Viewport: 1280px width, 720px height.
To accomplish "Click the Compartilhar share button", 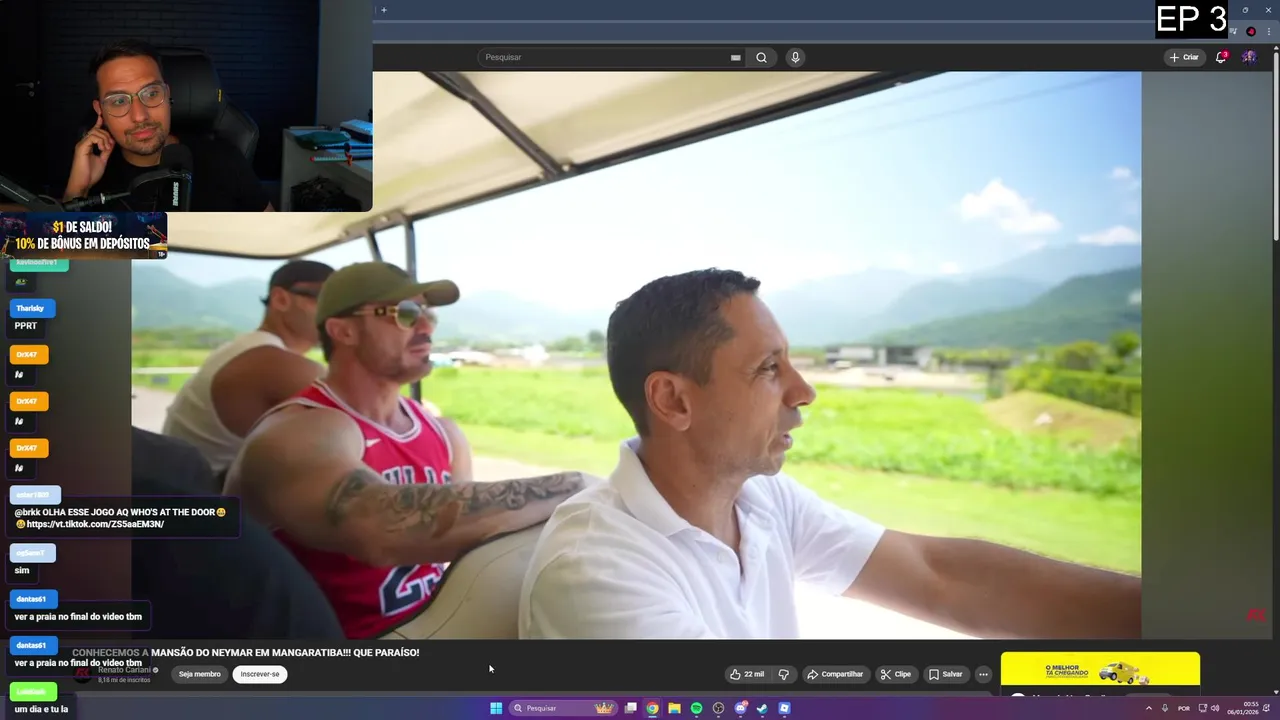I will (x=835, y=674).
